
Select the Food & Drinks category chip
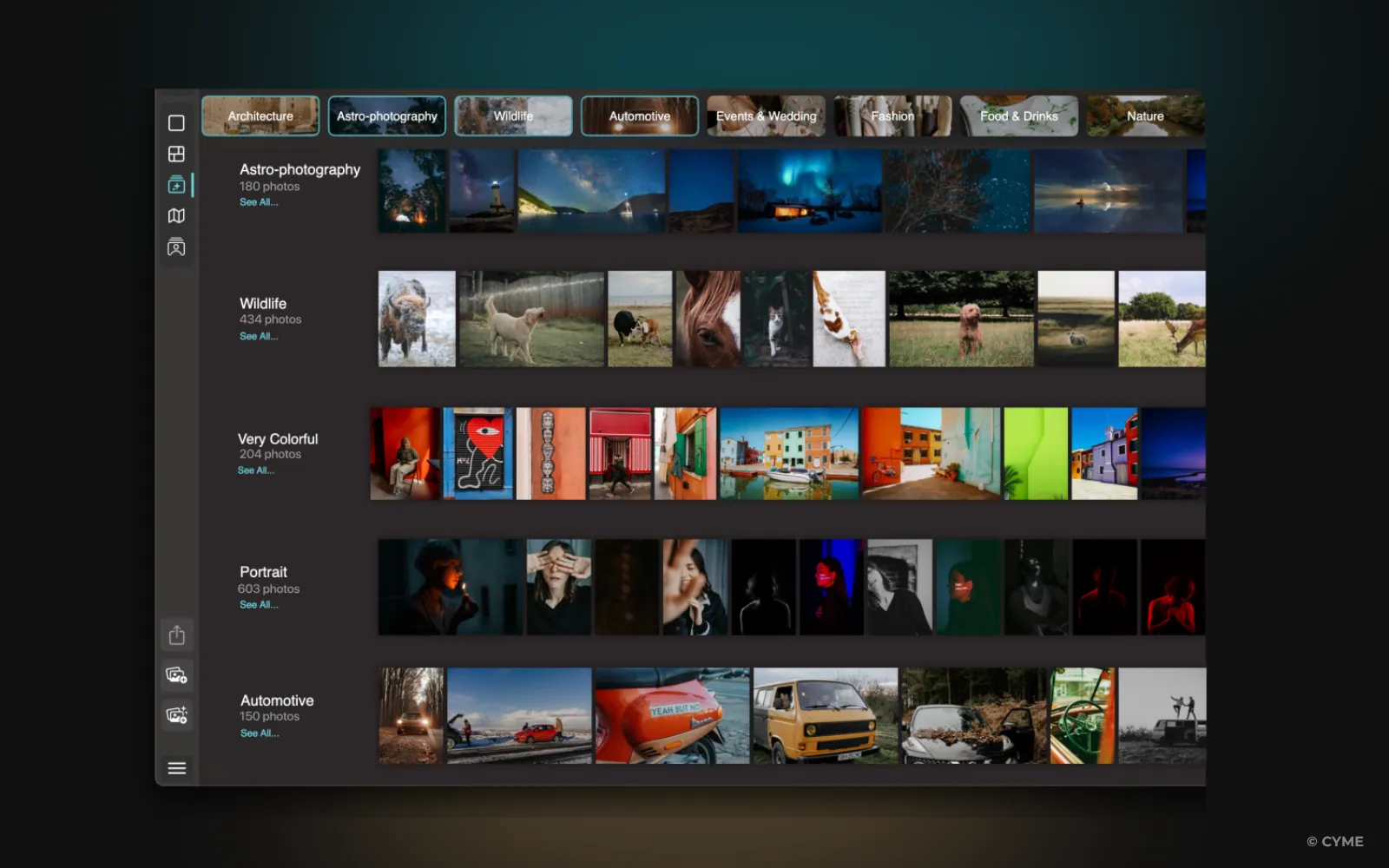click(x=1019, y=116)
